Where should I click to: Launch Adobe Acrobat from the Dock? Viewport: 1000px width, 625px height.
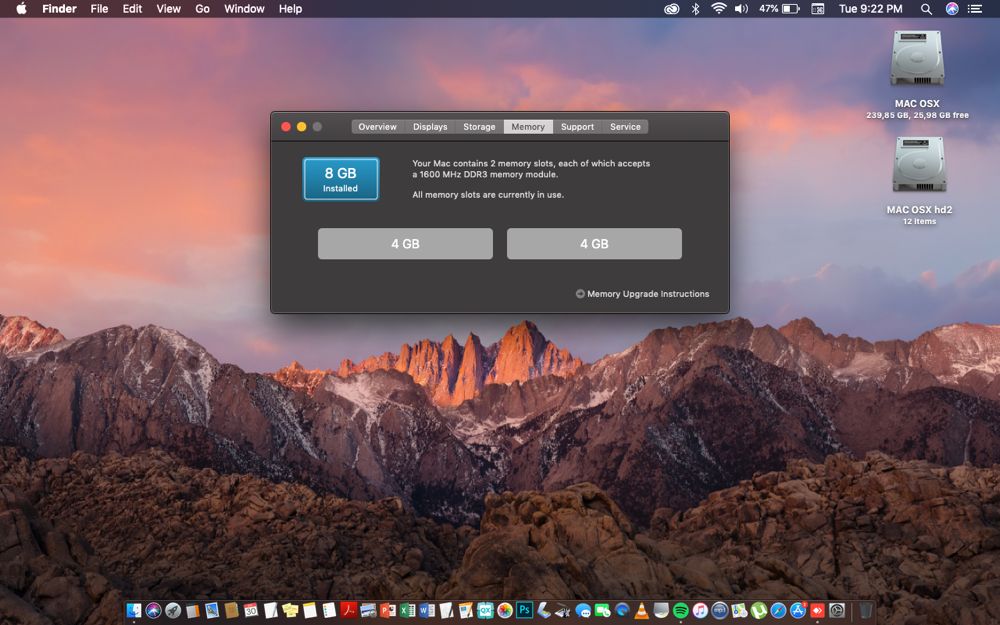pos(349,610)
